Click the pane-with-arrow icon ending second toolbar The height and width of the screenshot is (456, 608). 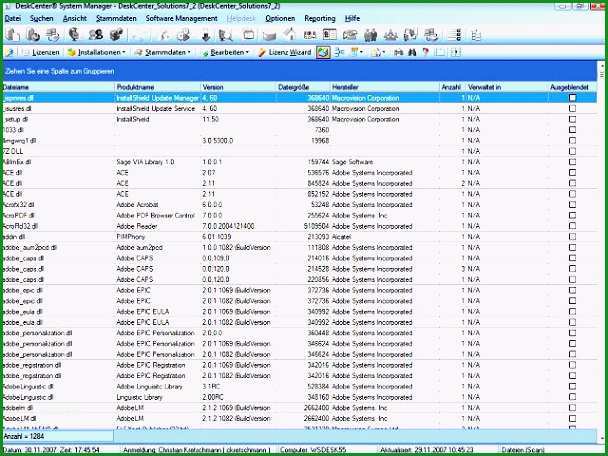456,52
